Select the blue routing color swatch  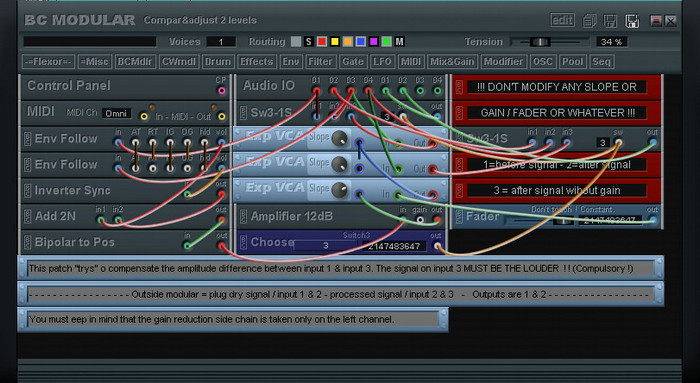tap(361, 42)
